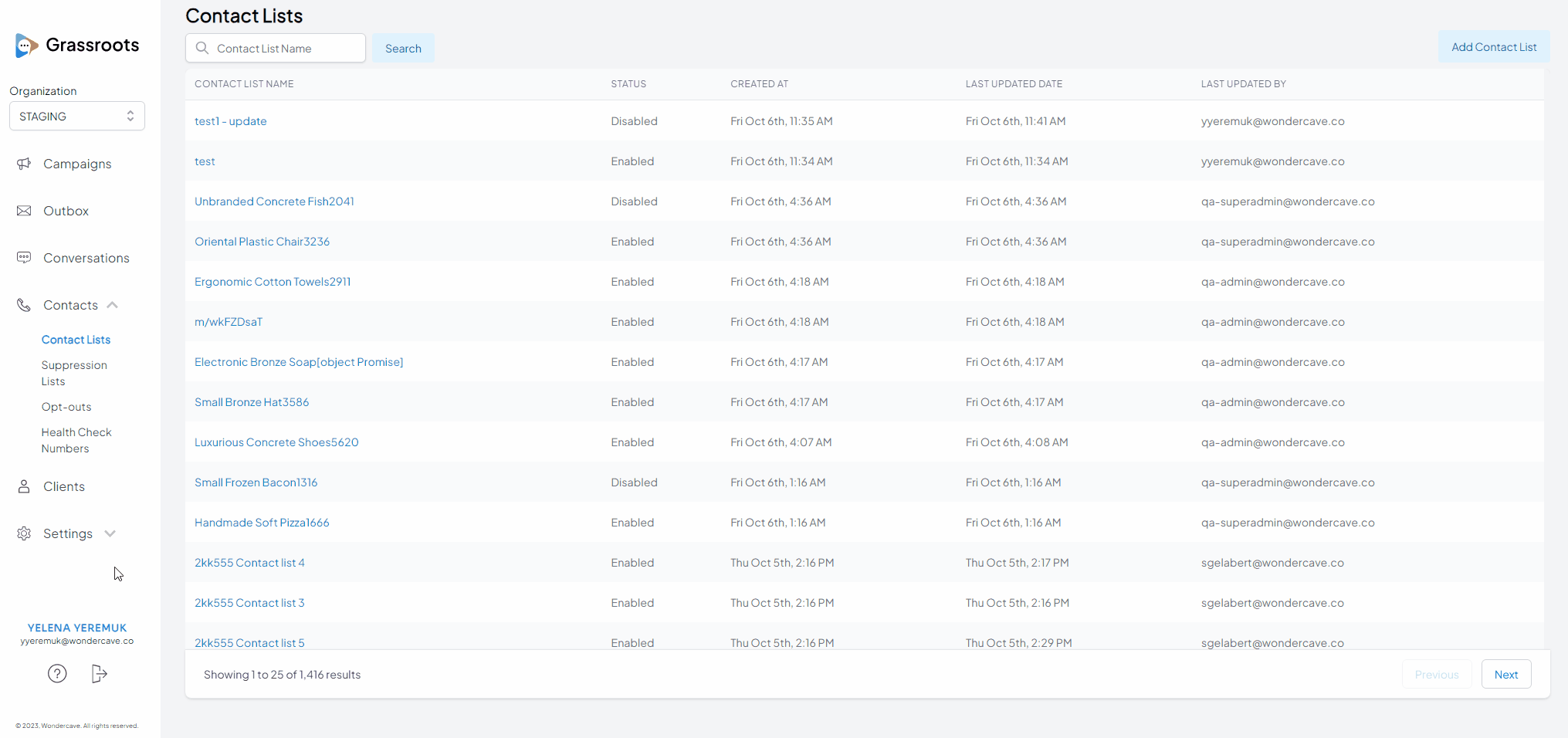Click the Settings gear icon
Screen dimensions: 1568x738
24,533
